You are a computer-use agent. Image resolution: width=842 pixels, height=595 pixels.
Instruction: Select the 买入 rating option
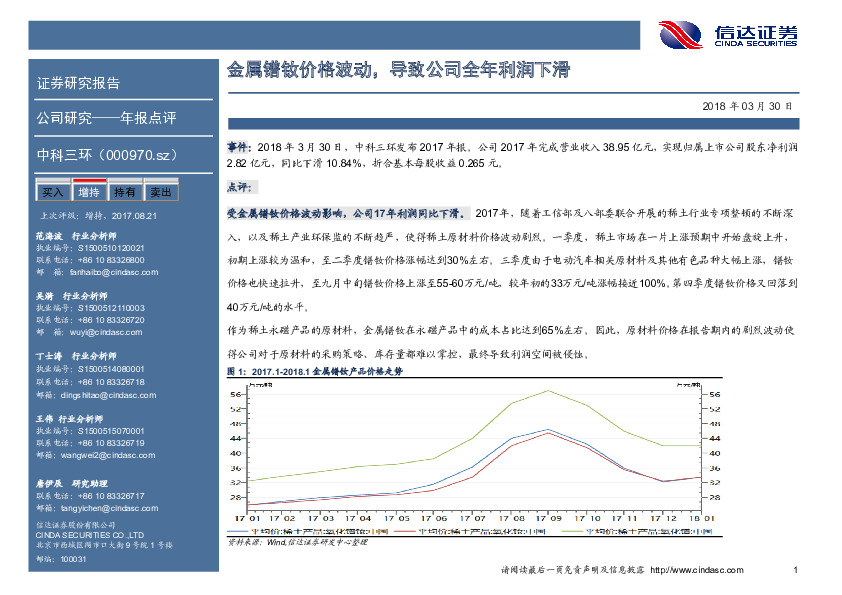(x=52, y=190)
